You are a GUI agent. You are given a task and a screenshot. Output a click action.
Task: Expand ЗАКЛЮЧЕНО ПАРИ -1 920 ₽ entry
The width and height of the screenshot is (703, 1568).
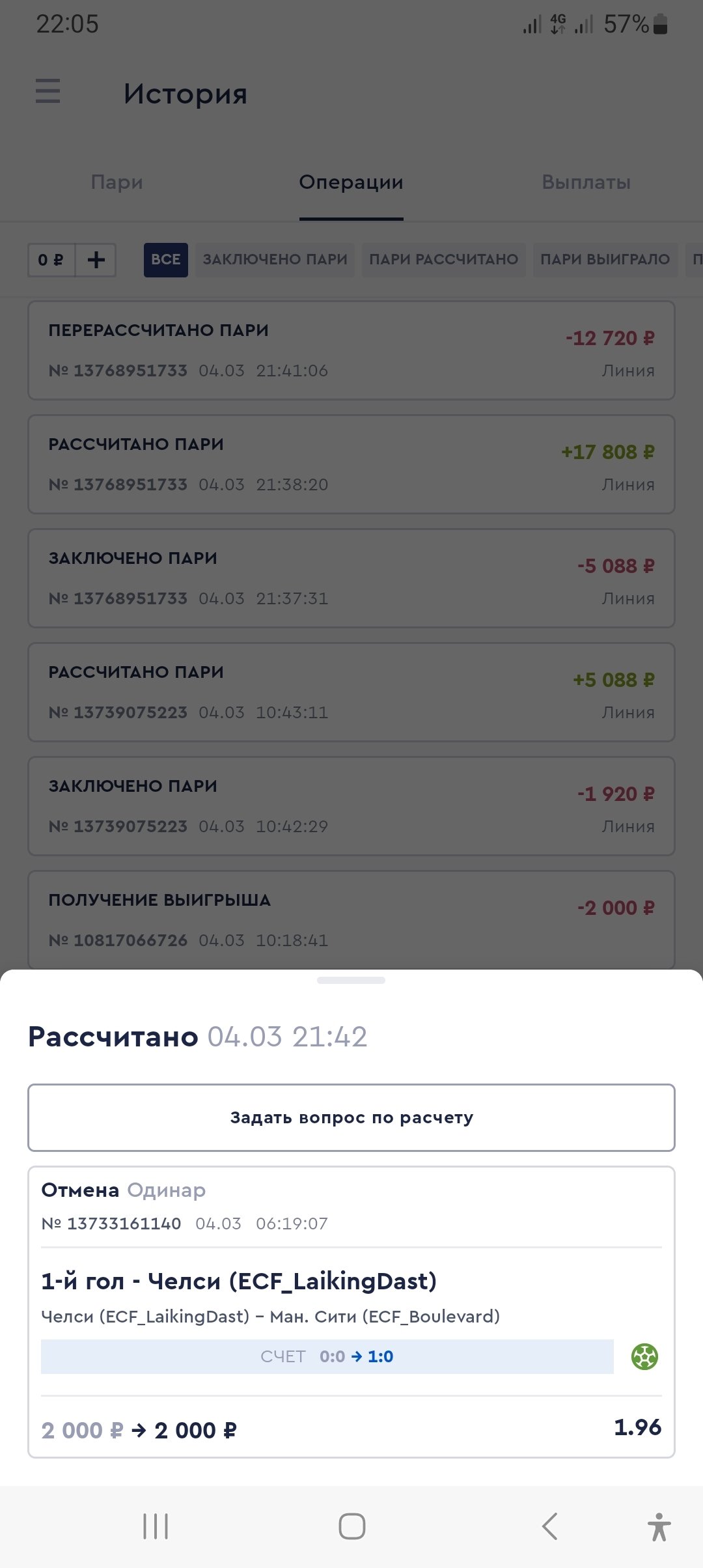(x=351, y=806)
